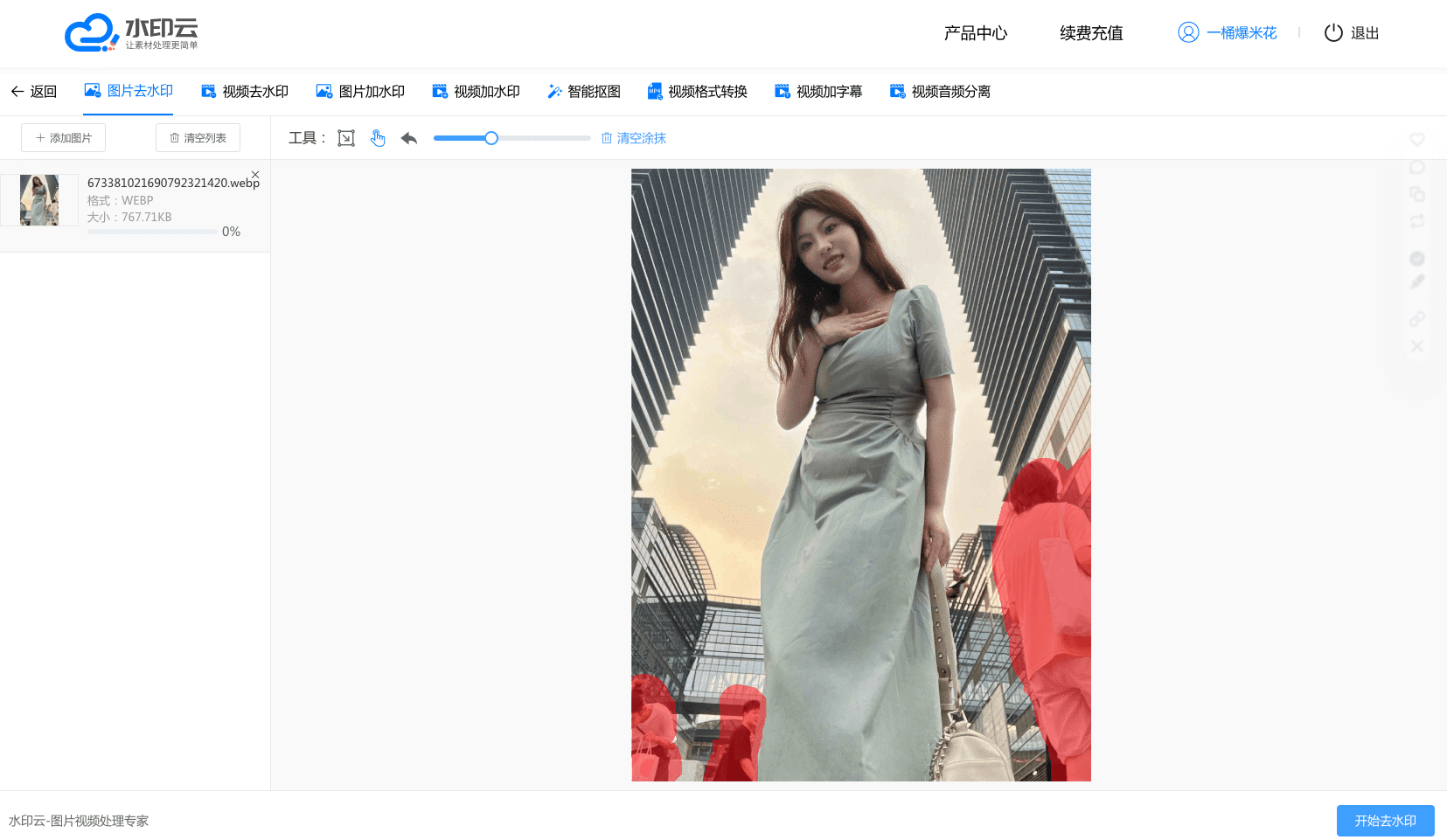The width and height of the screenshot is (1447, 840).
Task: Go back using the 返回 arrow
Action: point(33,91)
